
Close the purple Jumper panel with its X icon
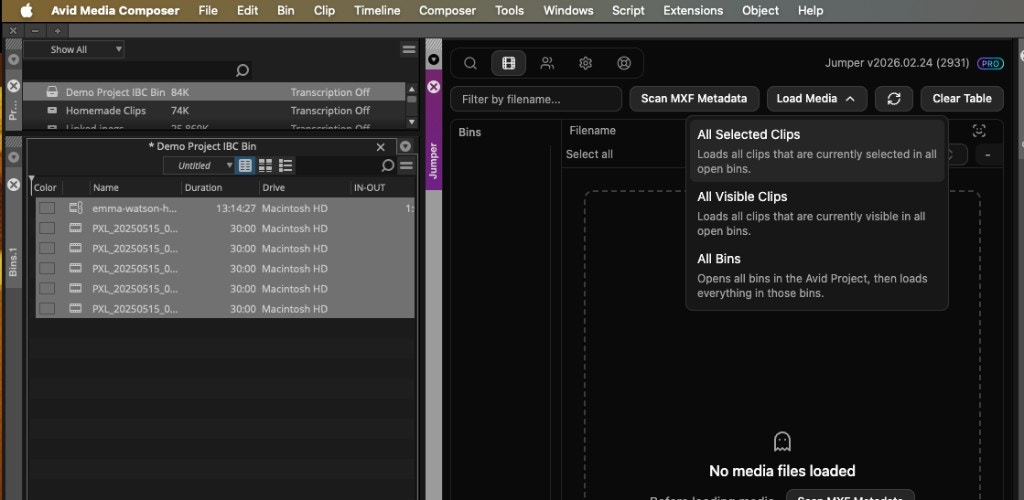[x=434, y=87]
